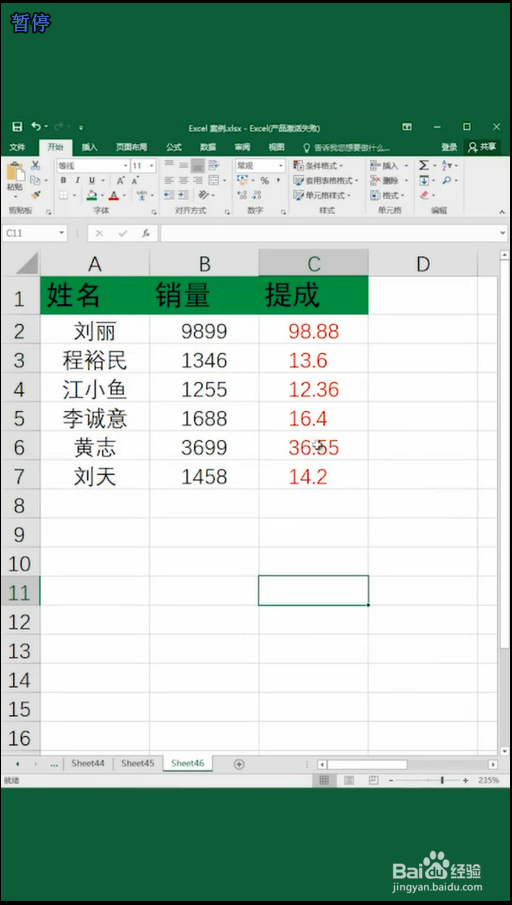This screenshot has width=512, height=905.
Task: Toggle Align Left in the alignment group
Action: point(169,180)
